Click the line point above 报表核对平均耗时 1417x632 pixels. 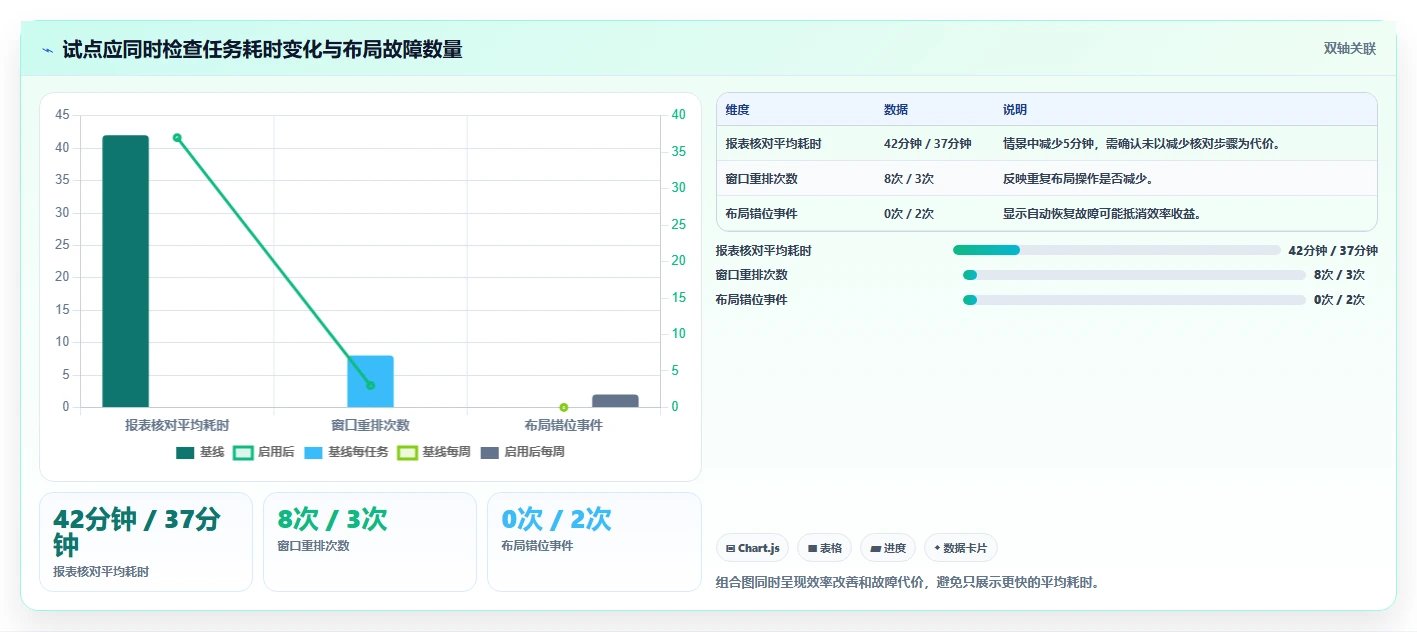click(177, 138)
